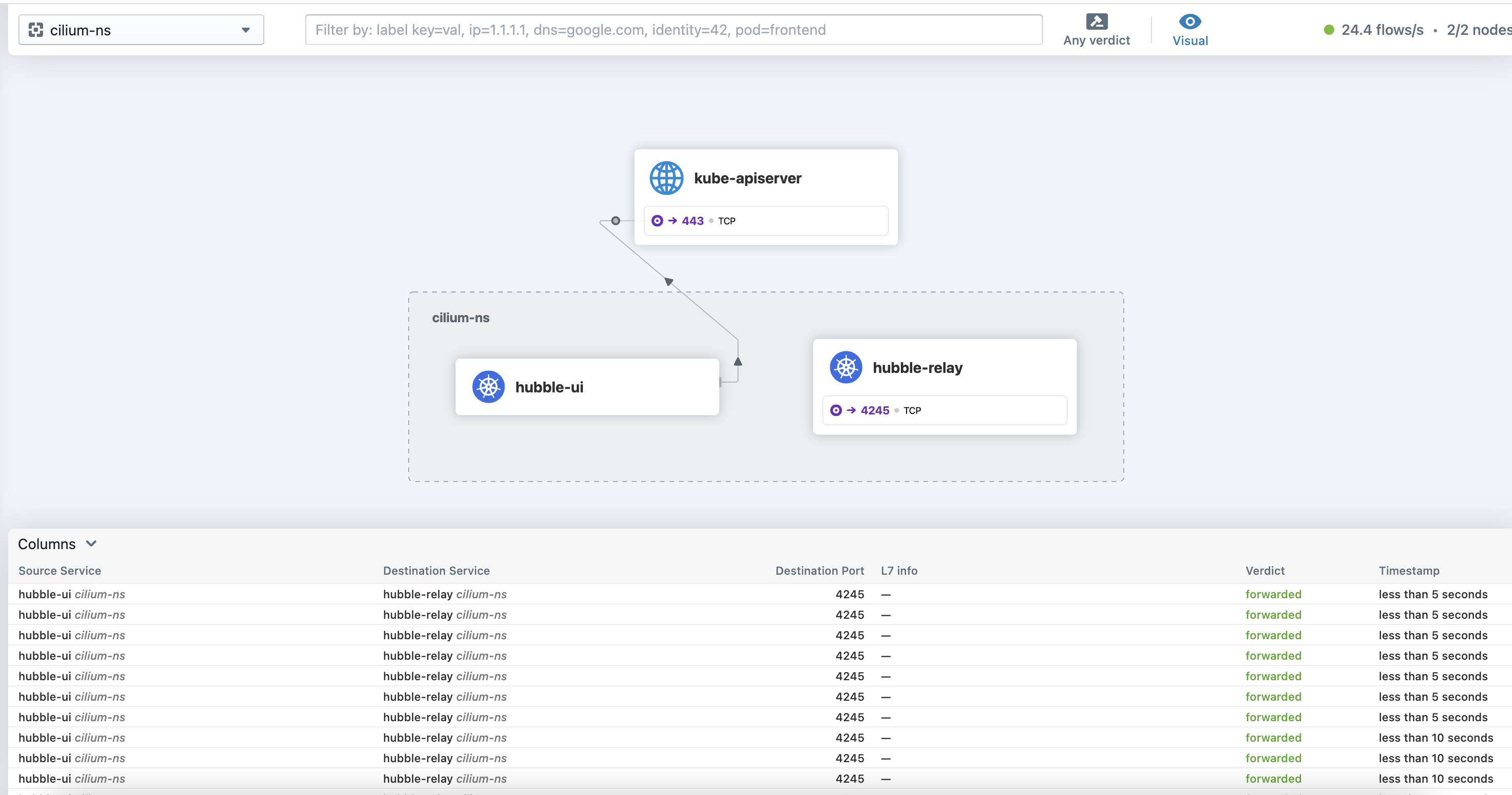Click the connector dot left of kube-apiserver
Image resolution: width=1512 pixels, height=795 pixels.
[615, 221]
